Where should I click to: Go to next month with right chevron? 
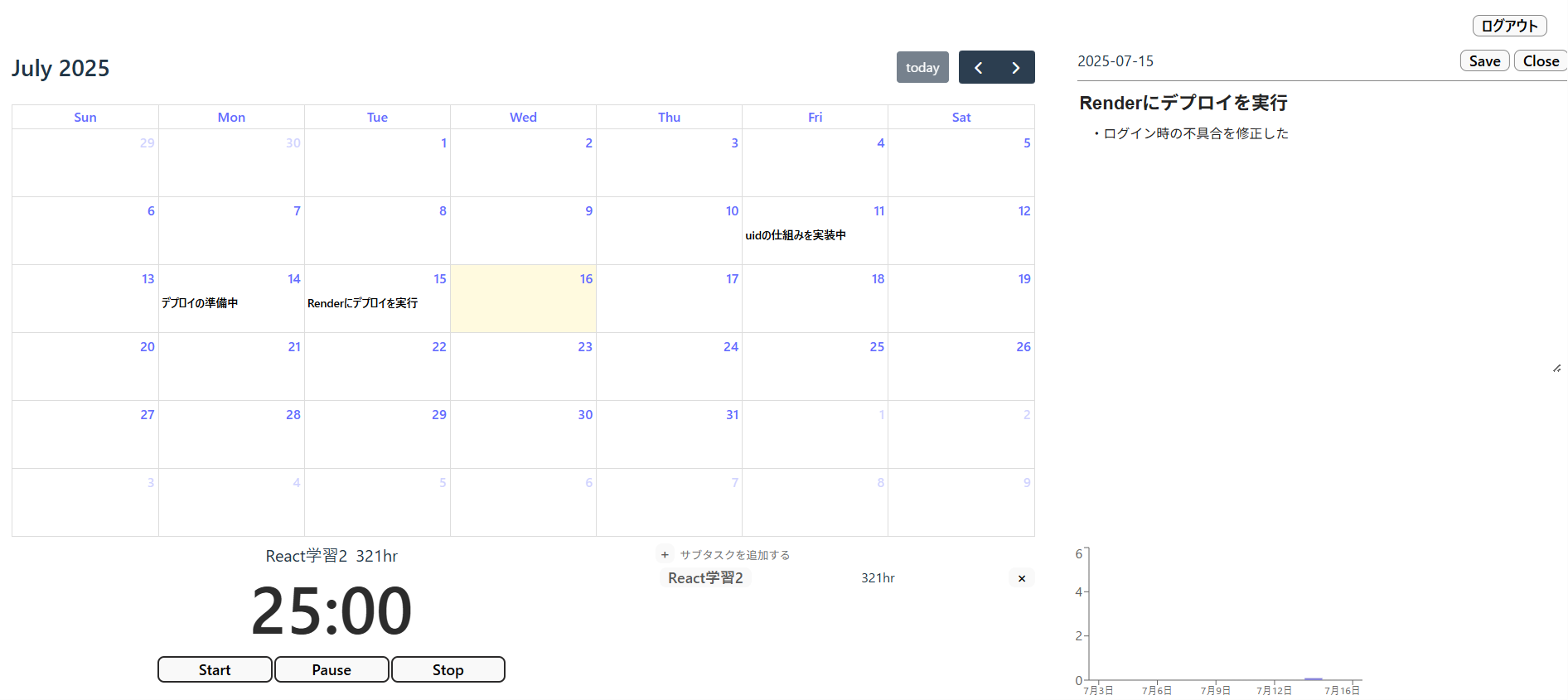click(x=1016, y=68)
